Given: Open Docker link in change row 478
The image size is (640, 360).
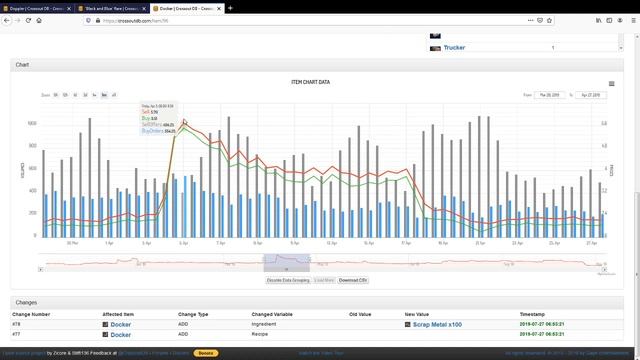Looking at the screenshot, I should tap(121, 324).
